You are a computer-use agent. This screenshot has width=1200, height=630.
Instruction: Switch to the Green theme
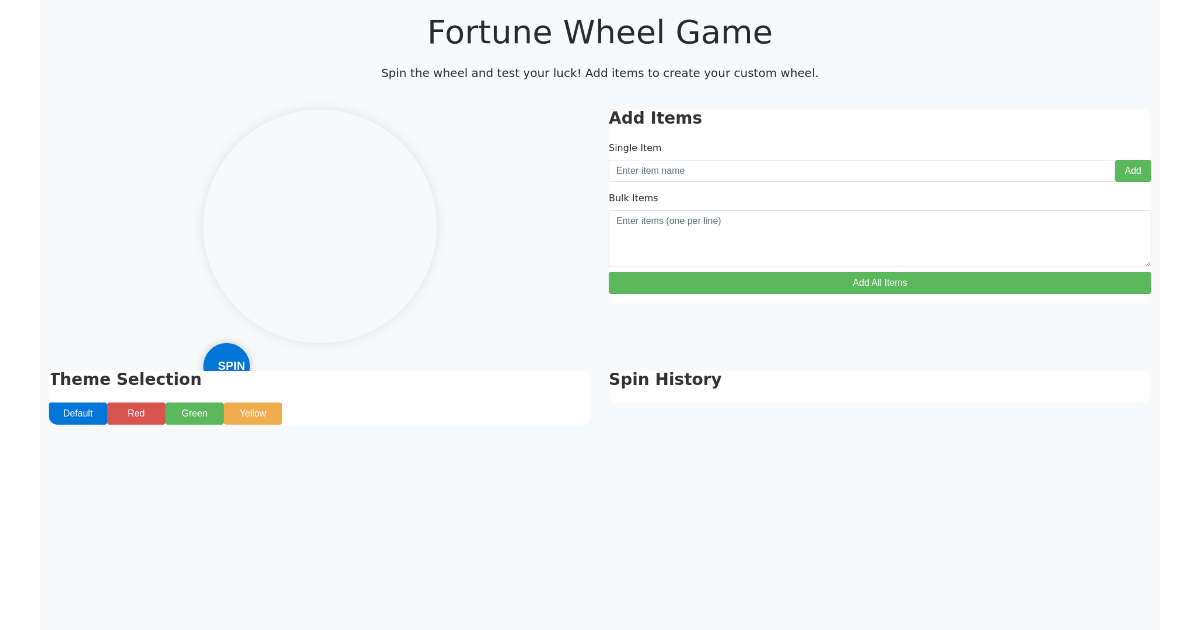(x=194, y=413)
